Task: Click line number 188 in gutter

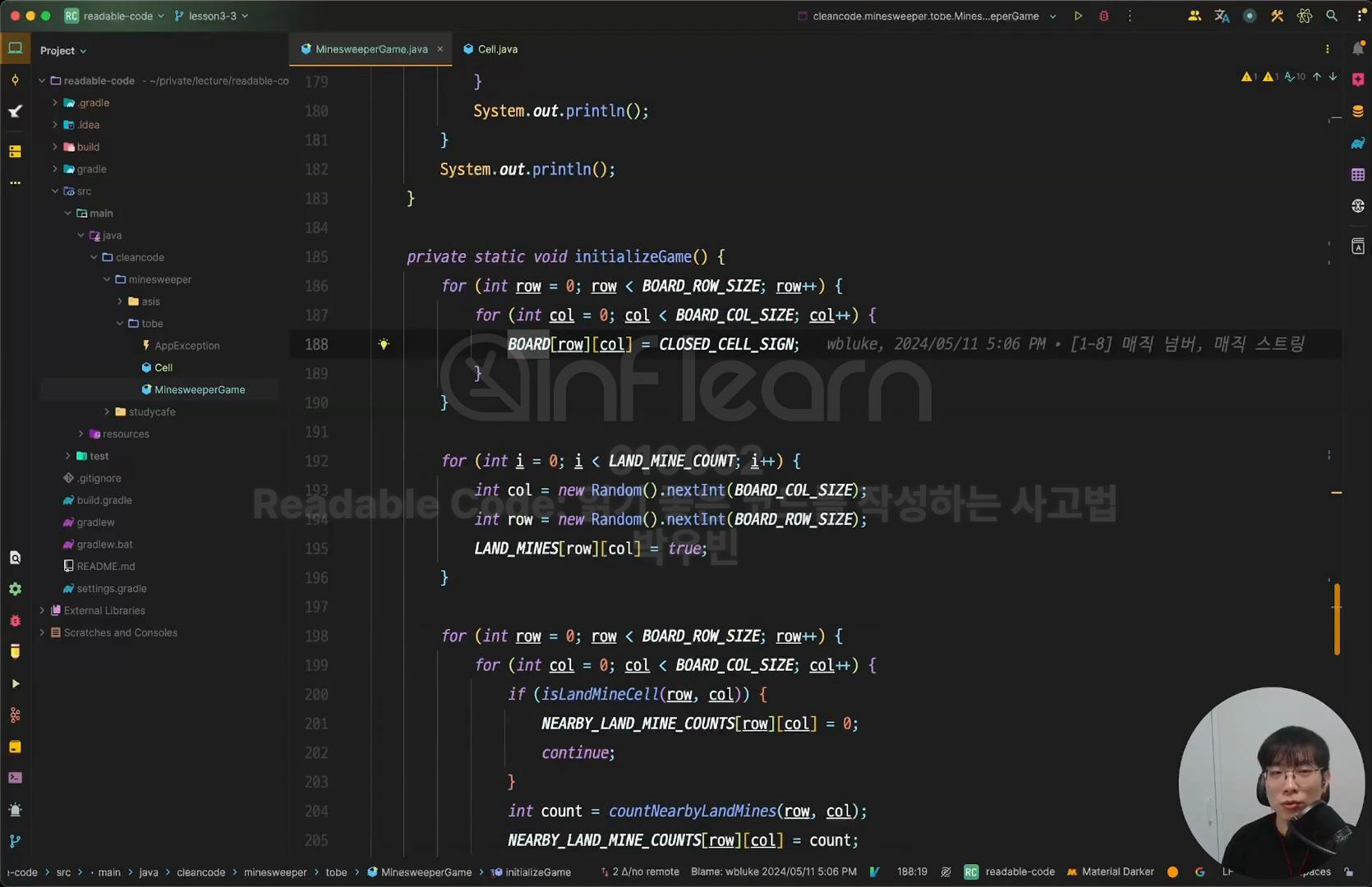Action: coord(316,344)
